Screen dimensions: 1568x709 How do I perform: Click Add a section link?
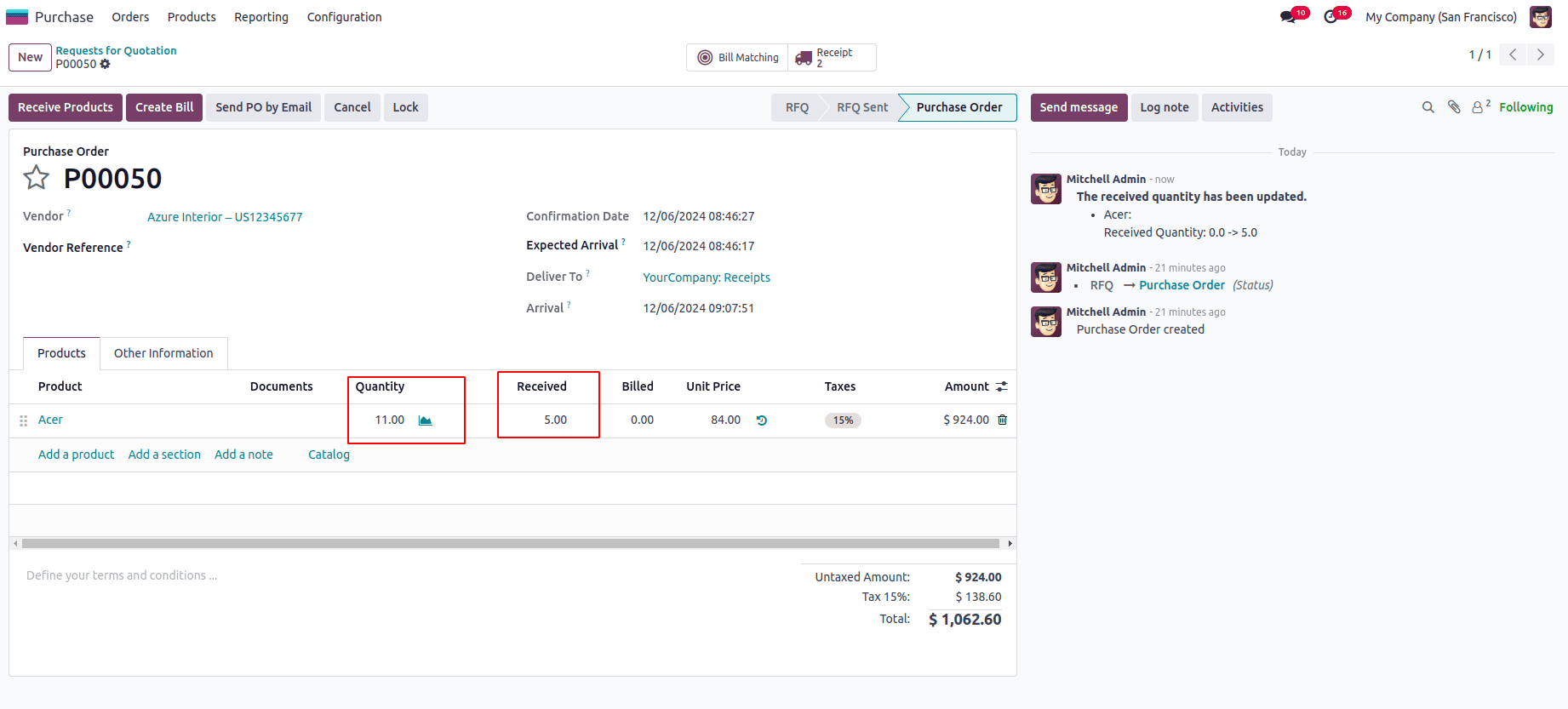click(164, 455)
